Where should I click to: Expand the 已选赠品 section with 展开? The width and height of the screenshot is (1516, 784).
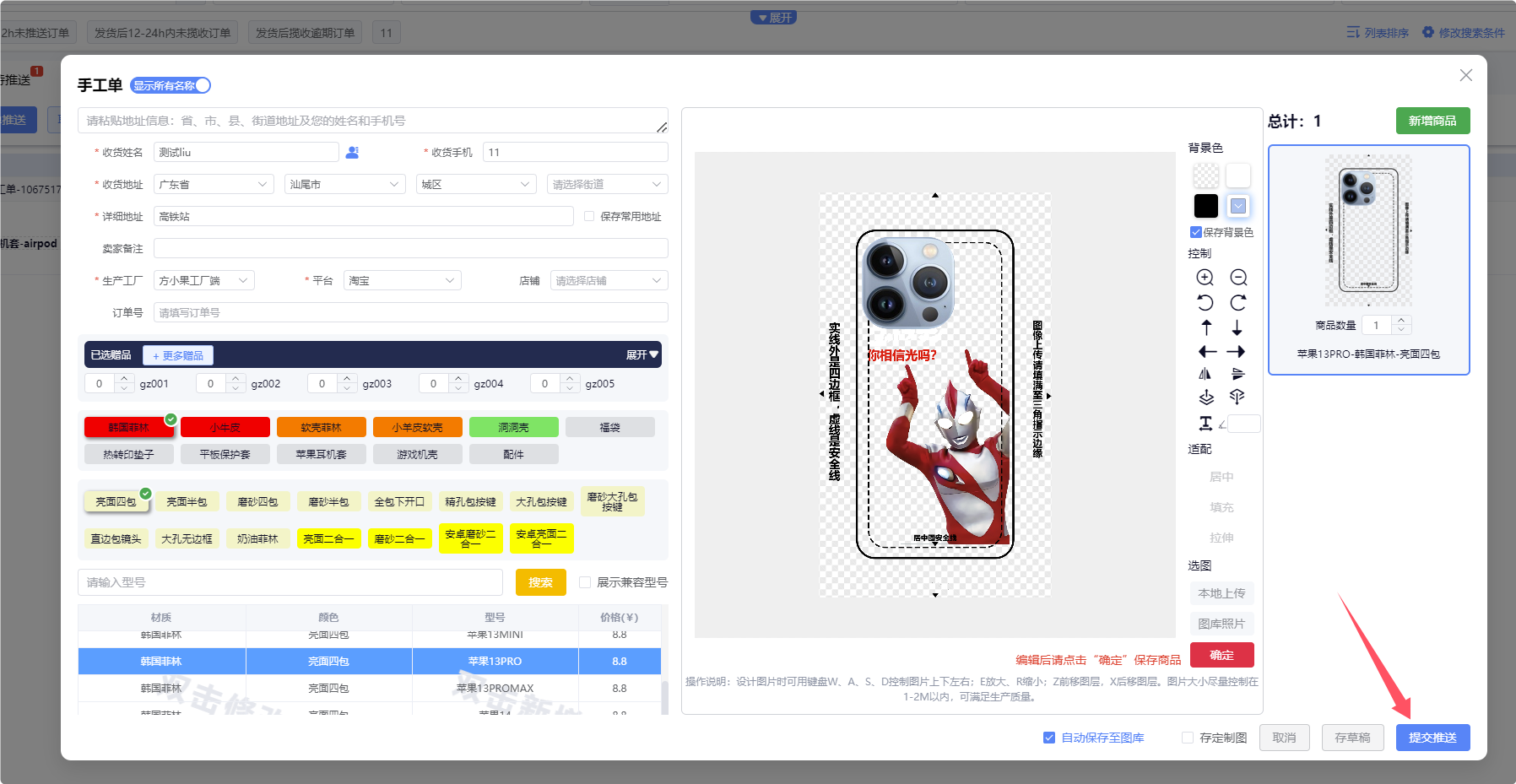point(642,354)
